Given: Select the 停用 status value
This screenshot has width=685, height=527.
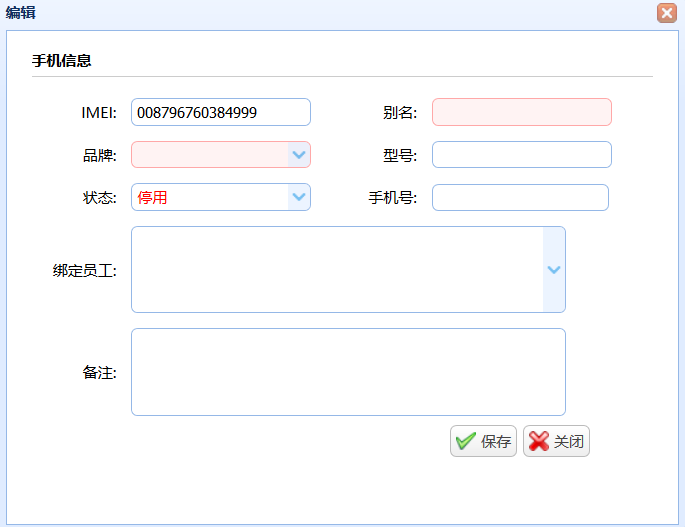Looking at the screenshot, I should pyautogui.click(x=152, y=198).
